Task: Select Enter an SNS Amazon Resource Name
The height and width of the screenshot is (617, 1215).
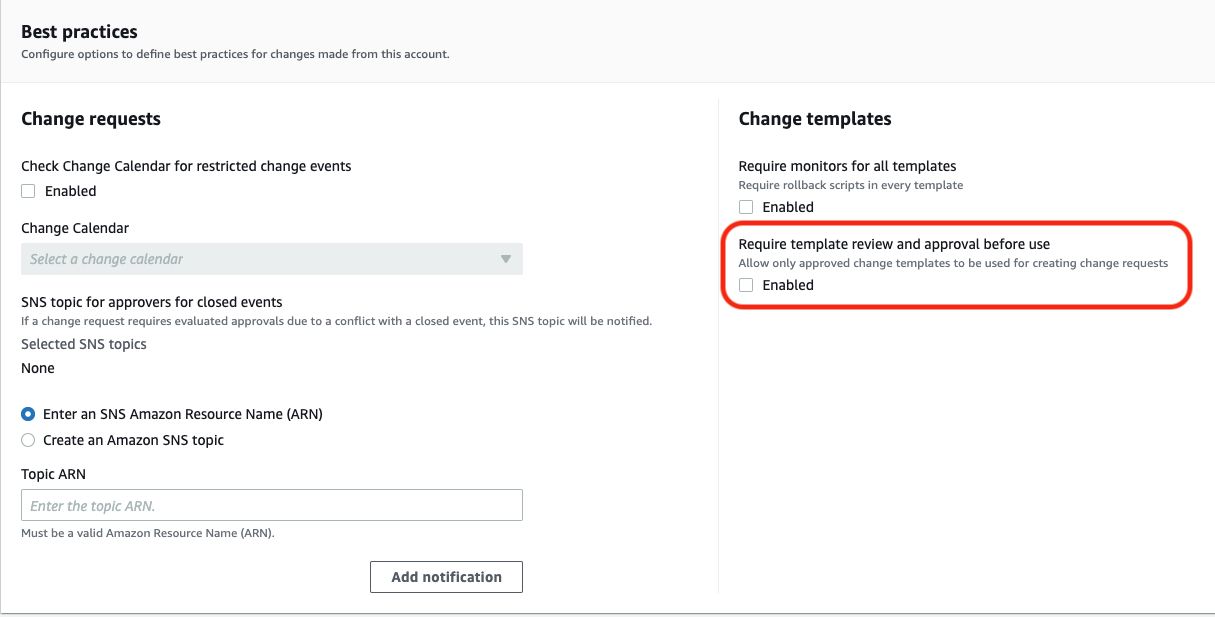Action: pyautogui.click(x=28, y=414)
